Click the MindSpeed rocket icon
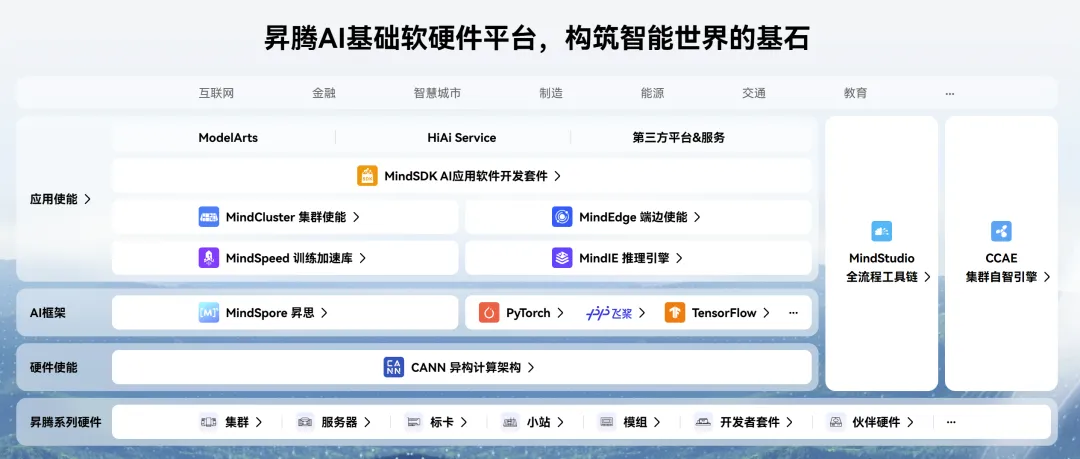 (209, 258)
